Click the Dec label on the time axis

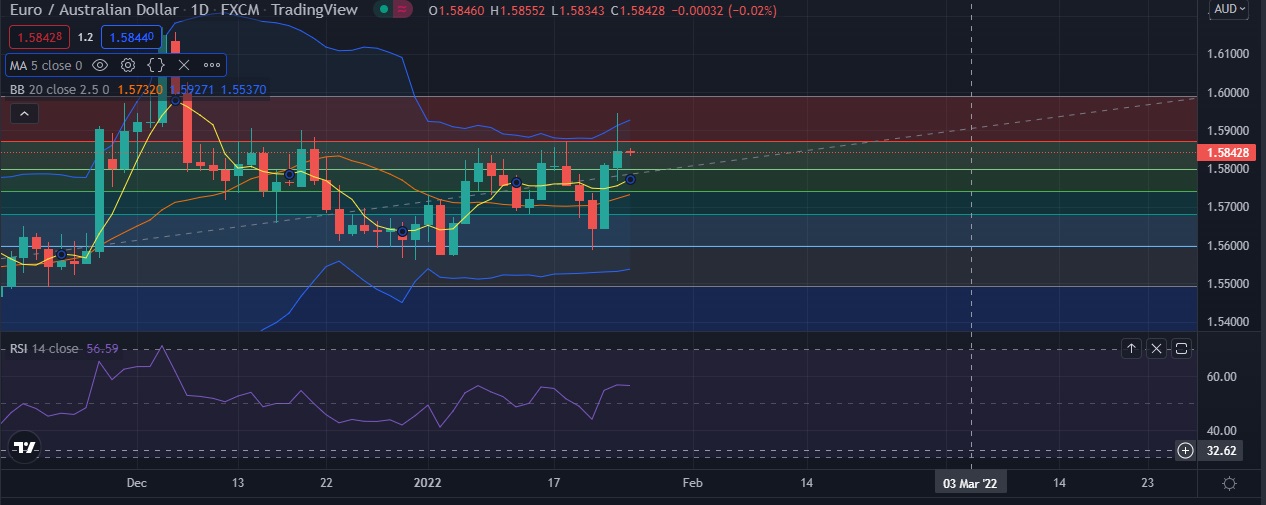pyautogui.click(x=138, y=483)
